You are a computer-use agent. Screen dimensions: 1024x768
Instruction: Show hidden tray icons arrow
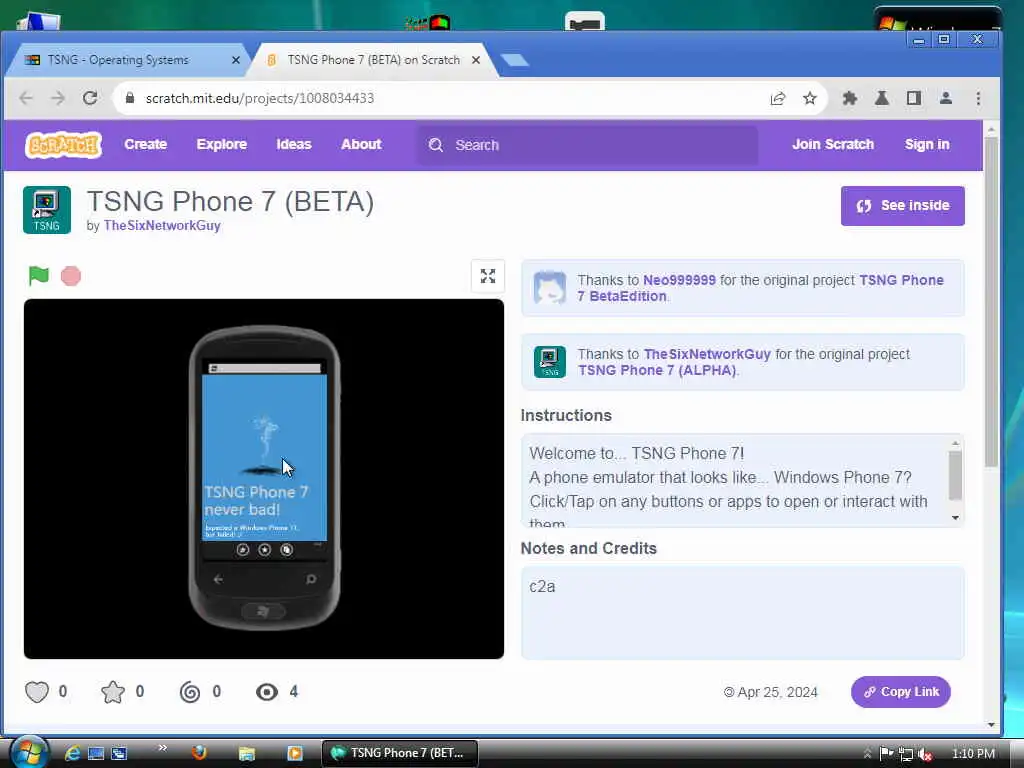click(867, 754)
